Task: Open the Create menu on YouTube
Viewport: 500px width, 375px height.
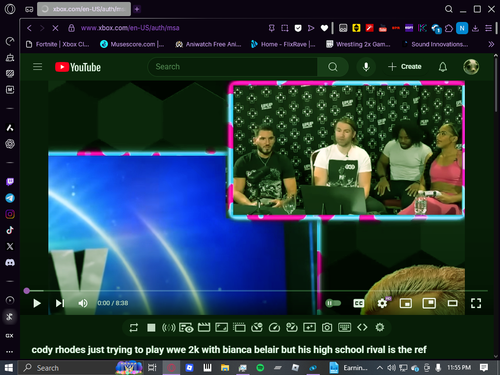Action: click(x=405, y=67)
